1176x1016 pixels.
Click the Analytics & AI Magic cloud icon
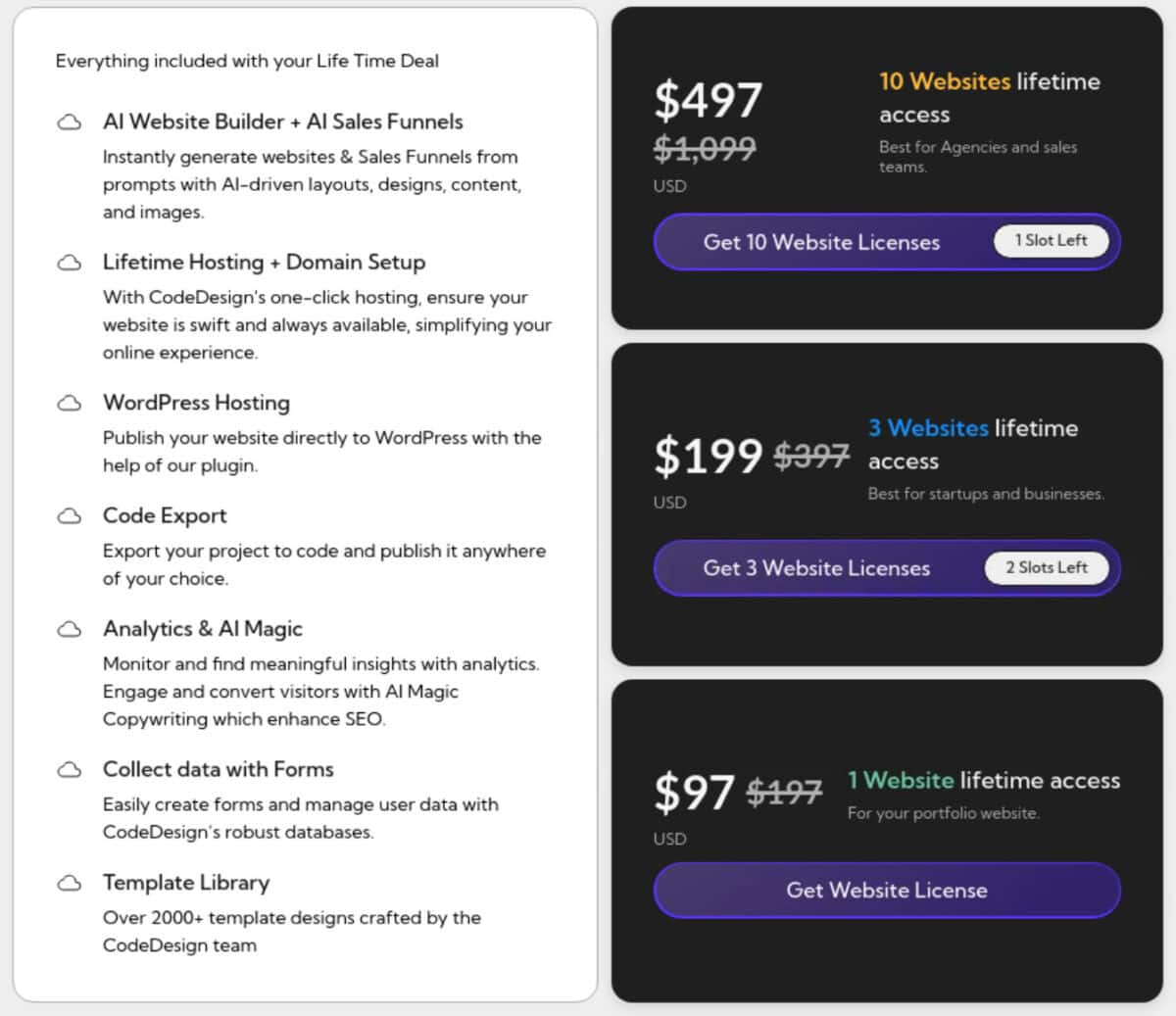[x=69, y=629]
